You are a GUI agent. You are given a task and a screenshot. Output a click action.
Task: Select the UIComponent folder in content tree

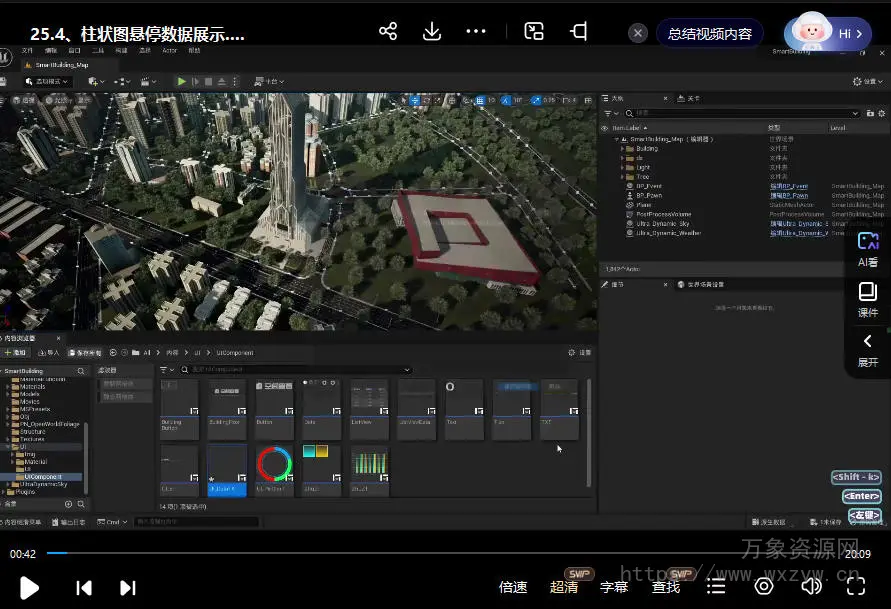(x=42, y=476)
